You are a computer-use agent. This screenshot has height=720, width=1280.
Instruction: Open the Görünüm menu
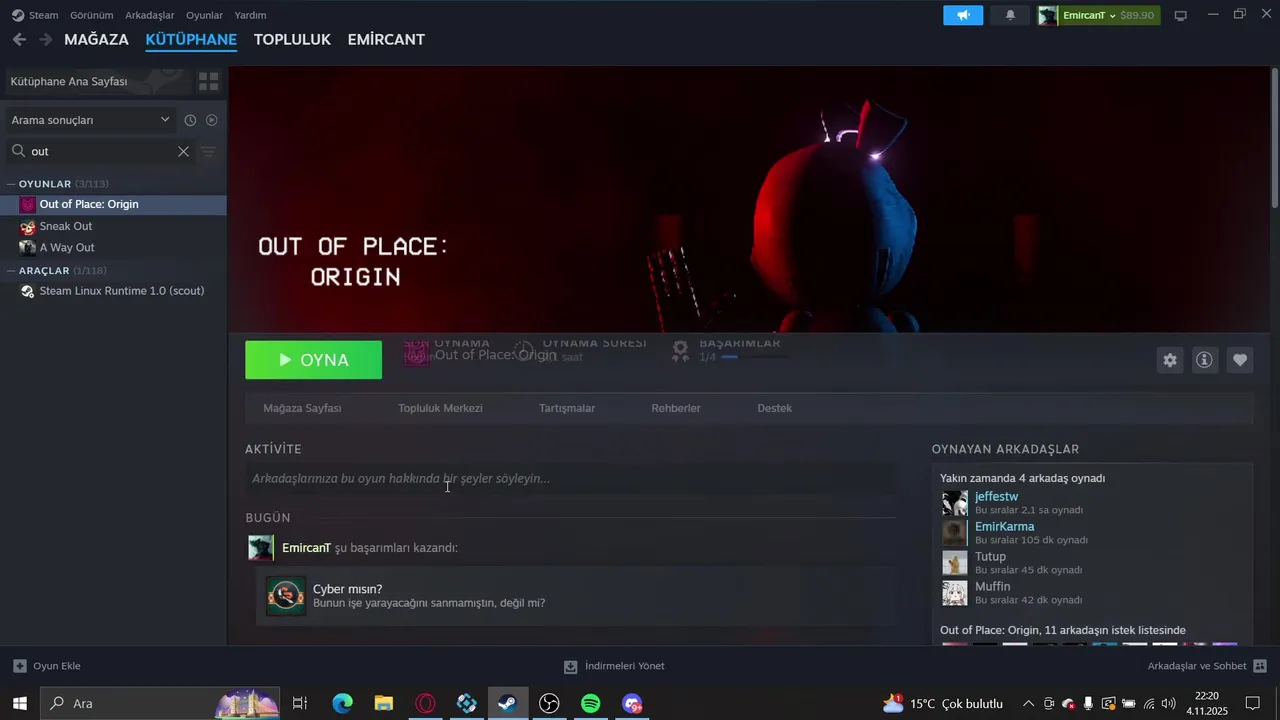[x=92, y=15]
